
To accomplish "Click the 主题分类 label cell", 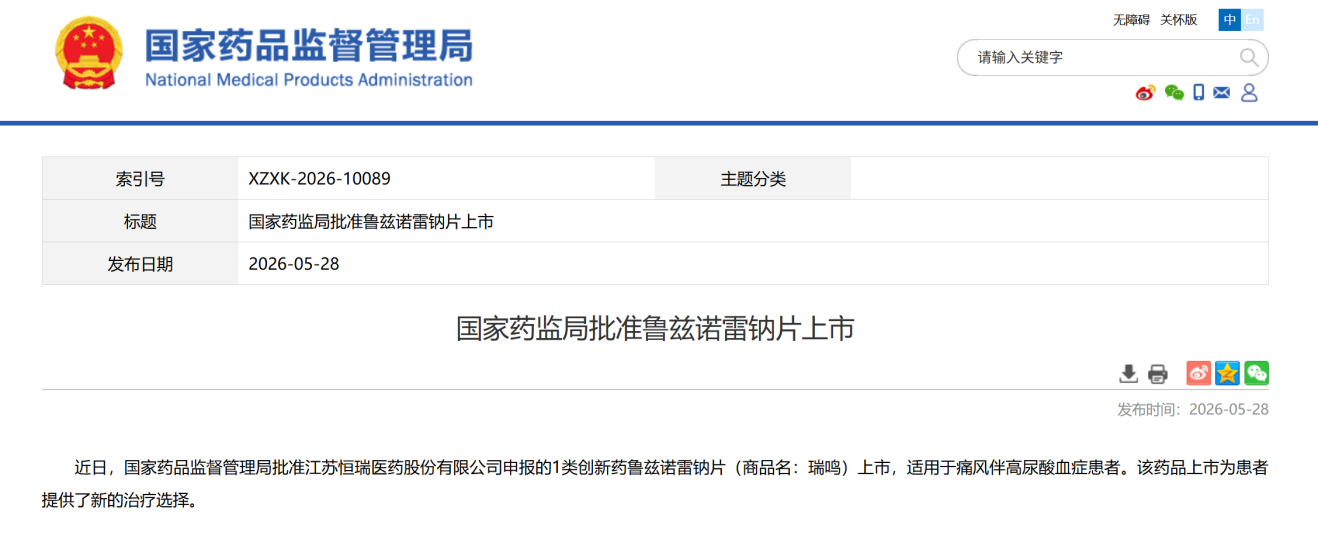I will point(753,179).
